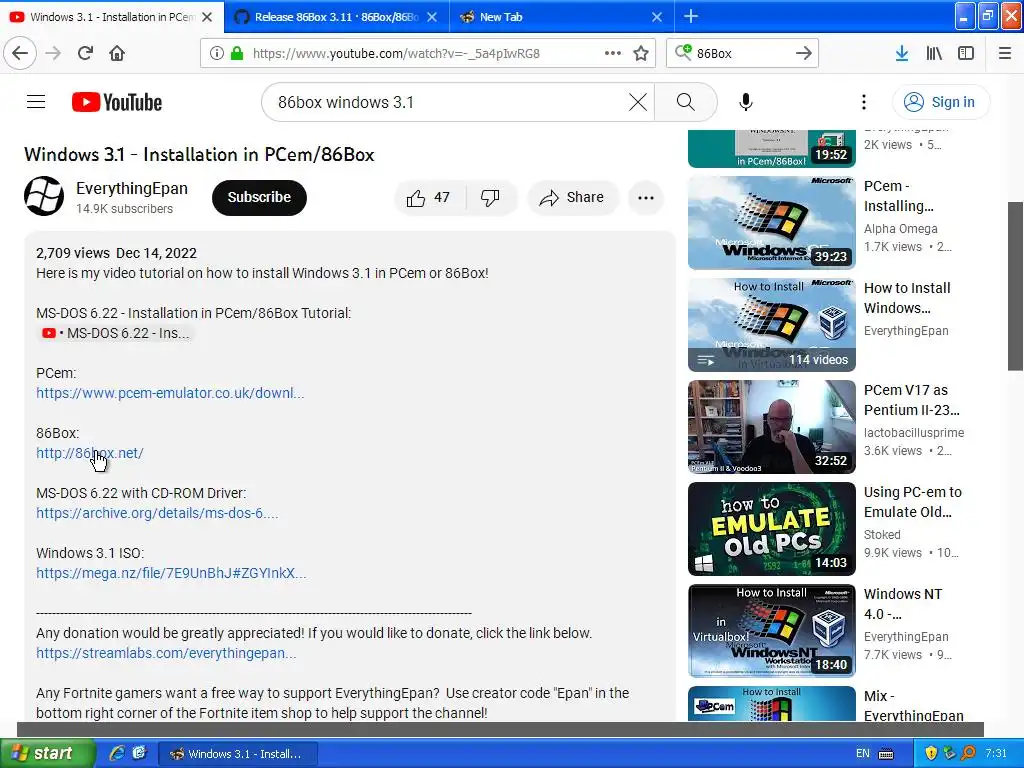Open the 86box.net link
The width and height of the screenshot is (1024, 768).
click(x=89, y=453)
